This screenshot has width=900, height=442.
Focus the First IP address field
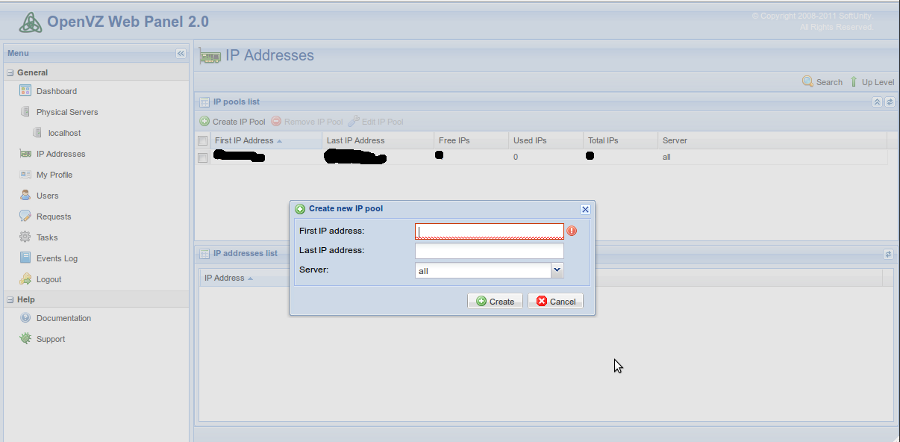[x=489, y=231]
